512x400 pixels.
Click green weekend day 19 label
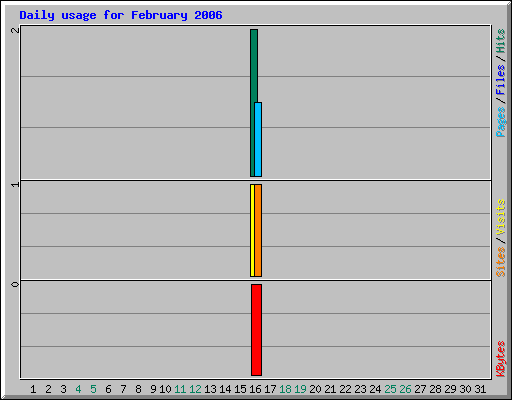300,389
